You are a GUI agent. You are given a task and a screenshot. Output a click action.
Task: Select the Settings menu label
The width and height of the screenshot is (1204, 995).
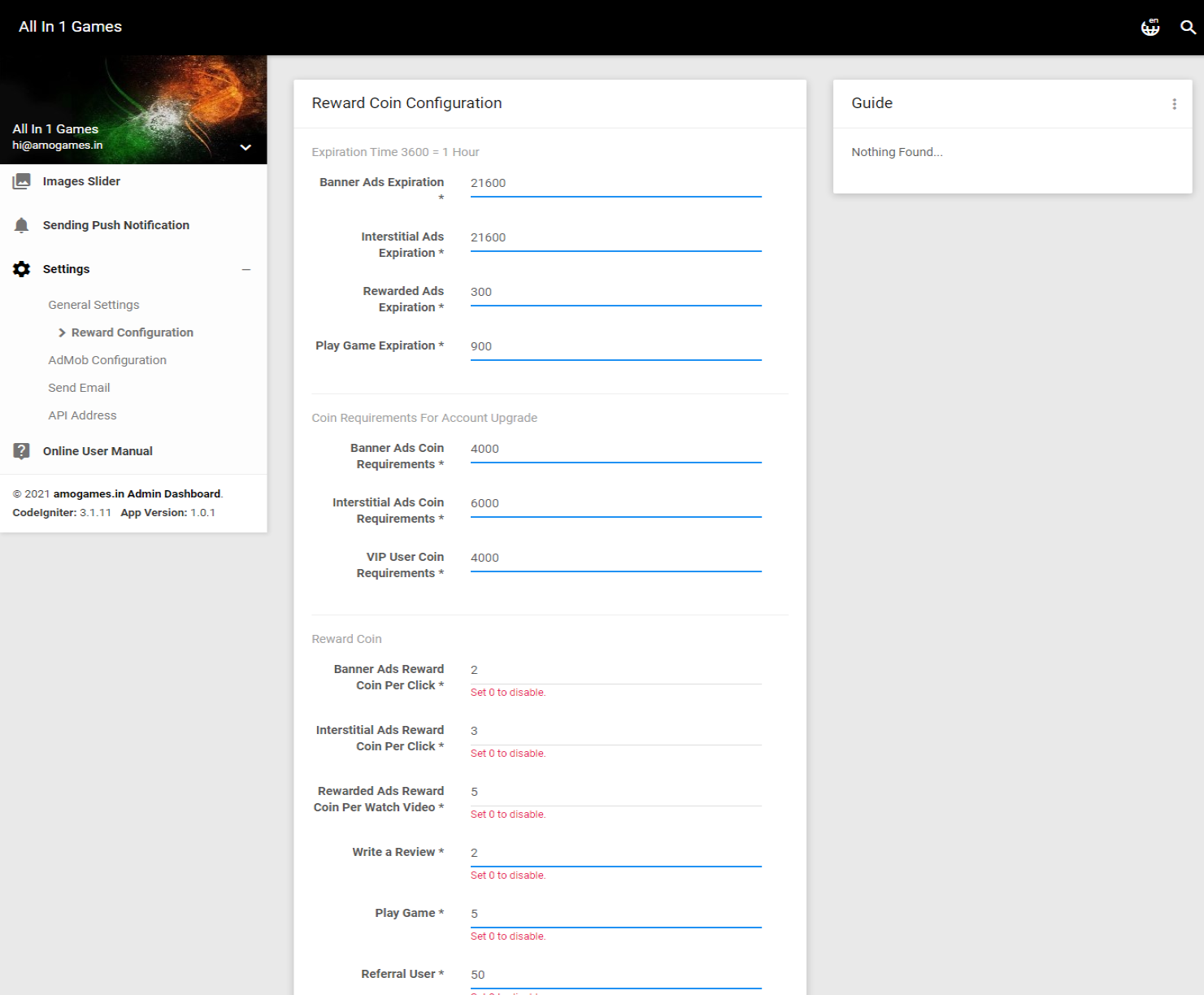click(67, 269)
